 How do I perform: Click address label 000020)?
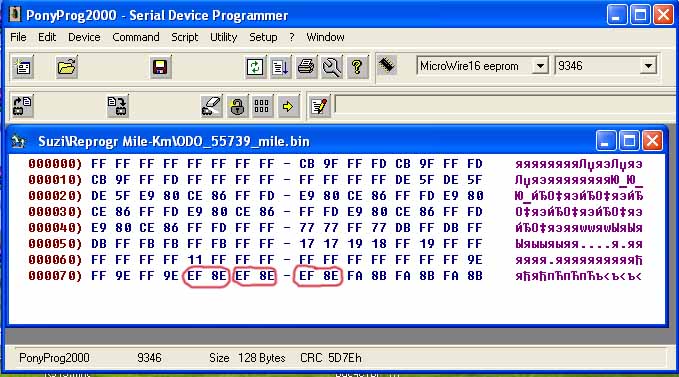(55, 196)
